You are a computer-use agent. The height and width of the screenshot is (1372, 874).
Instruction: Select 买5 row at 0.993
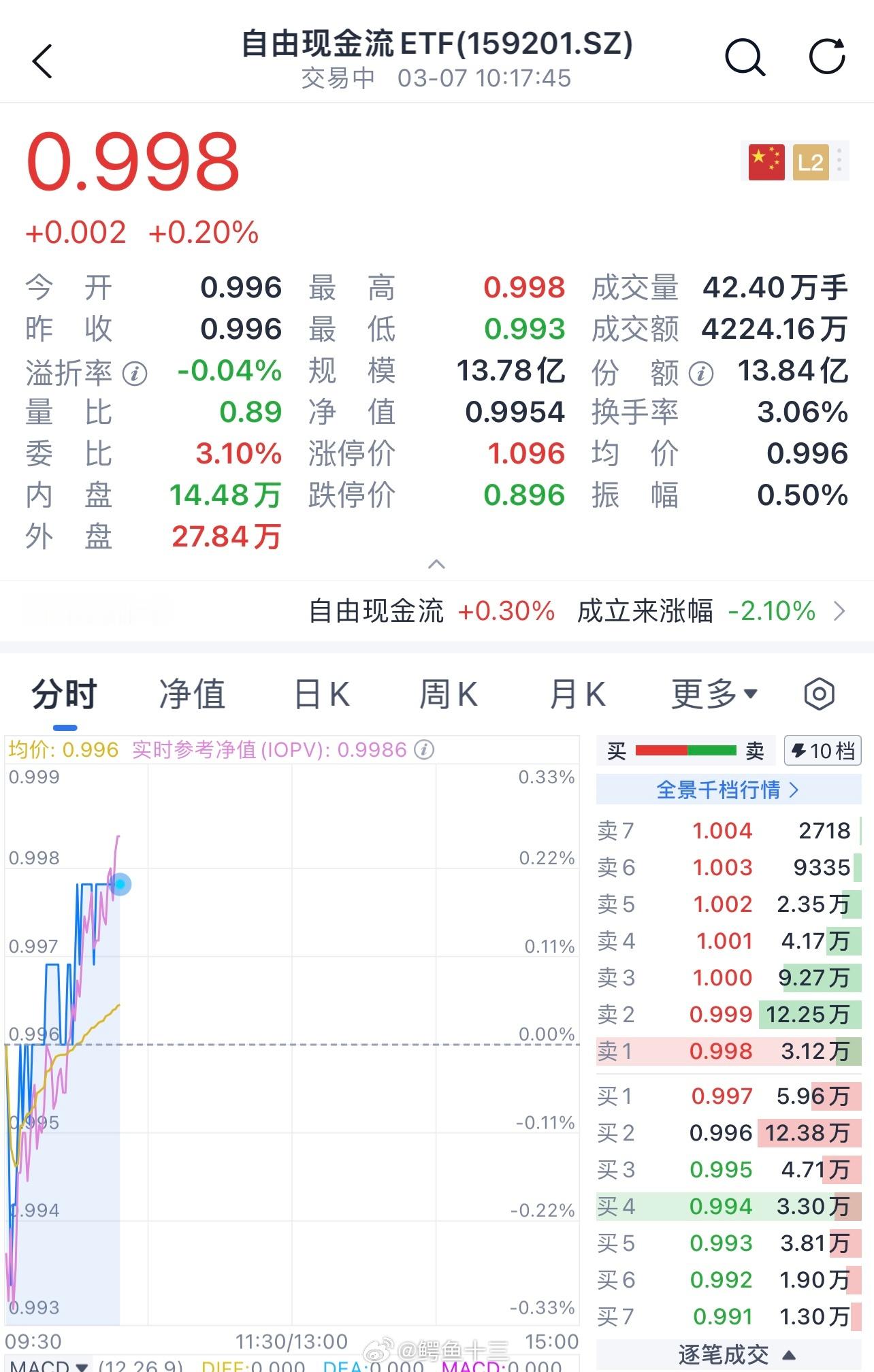(728, 1243)
